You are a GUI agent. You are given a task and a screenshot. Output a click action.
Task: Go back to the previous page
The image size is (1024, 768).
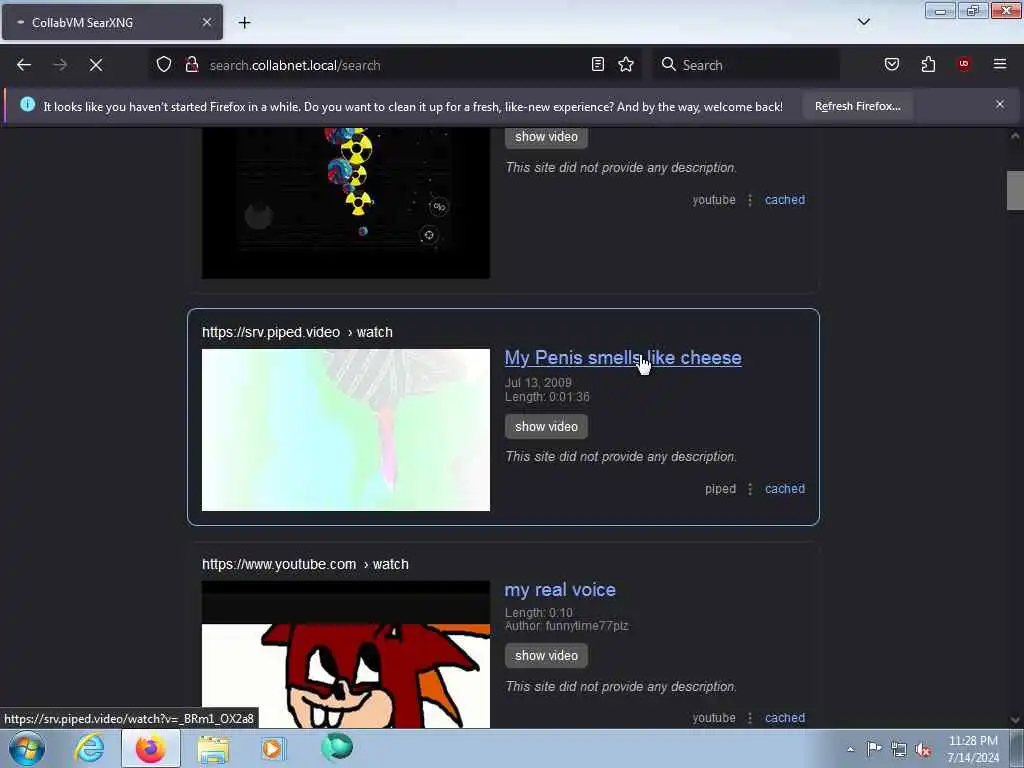(24, 65)
